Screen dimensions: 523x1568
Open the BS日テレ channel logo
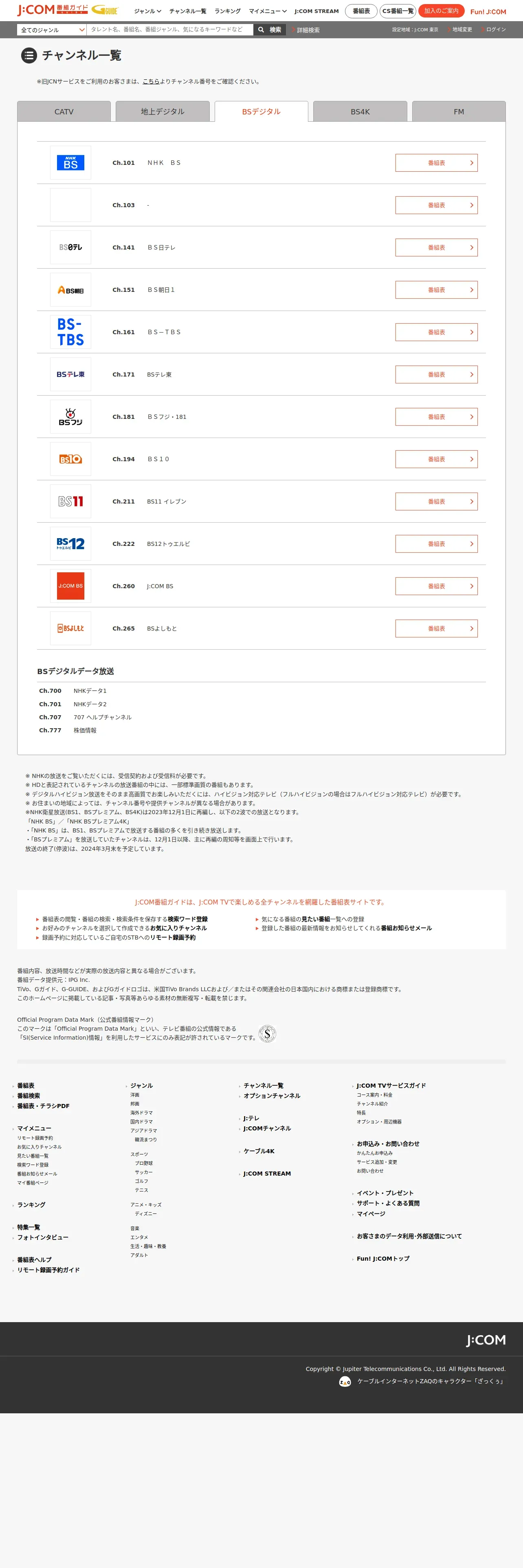pyautogui.click(x=70, y=247)
